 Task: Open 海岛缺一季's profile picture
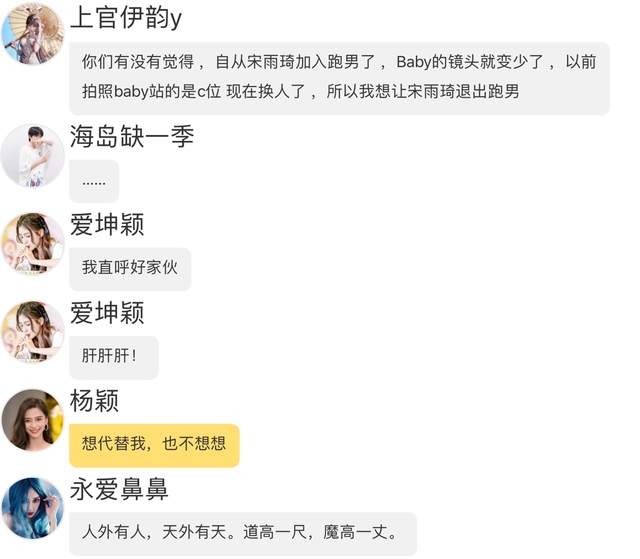click(32, 155)
